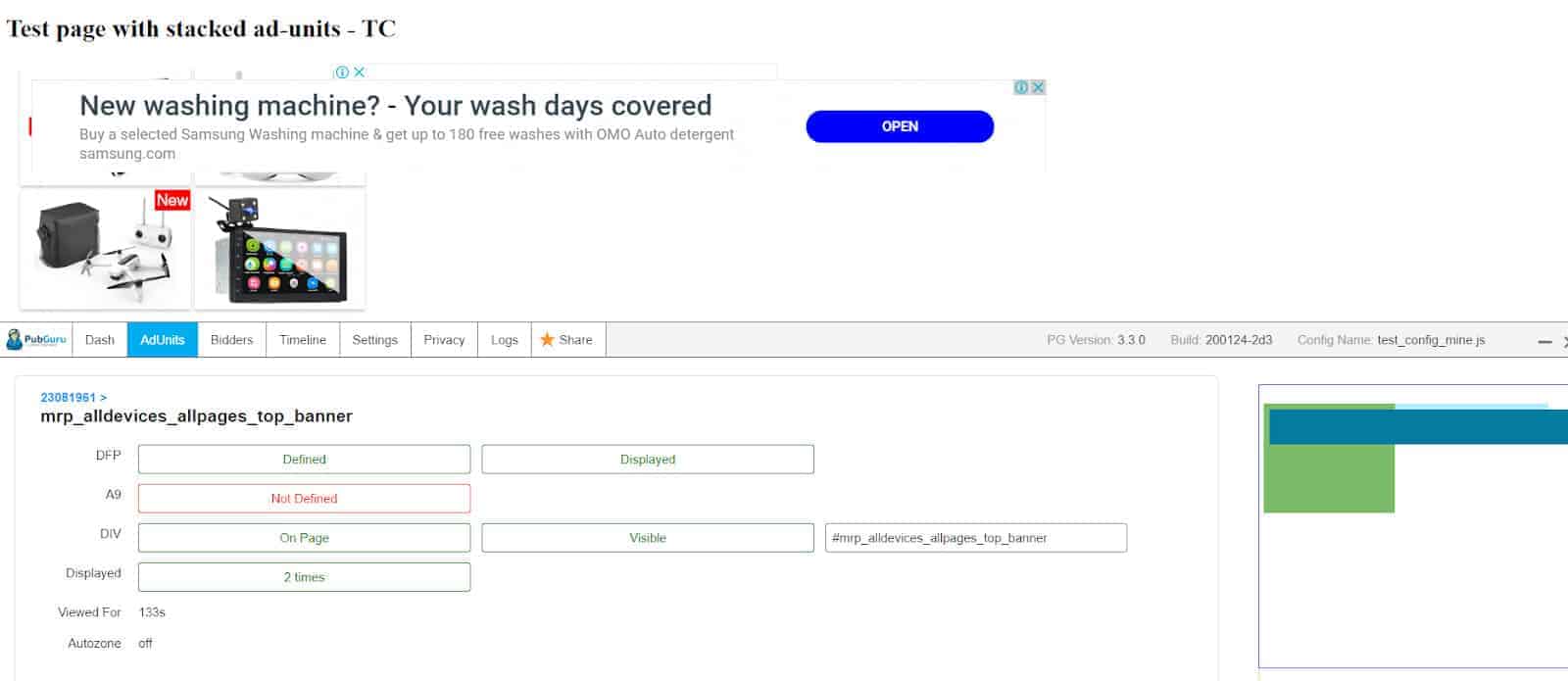This screenshot has width=1568, height=681.
Task: Click the A9 Not Defined status box
Action: pos(304,499)
